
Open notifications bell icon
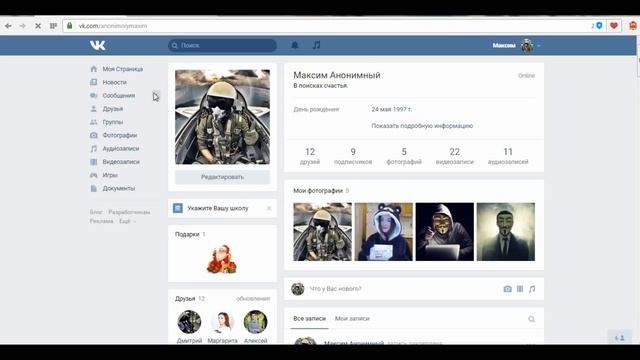click(x=295, y=45)
